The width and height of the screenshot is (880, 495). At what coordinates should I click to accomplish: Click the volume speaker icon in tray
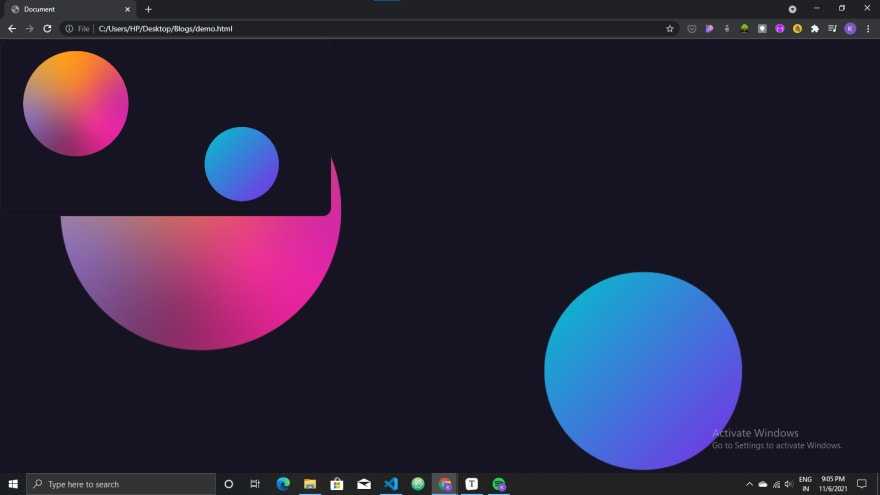click(x=789, y=484)
